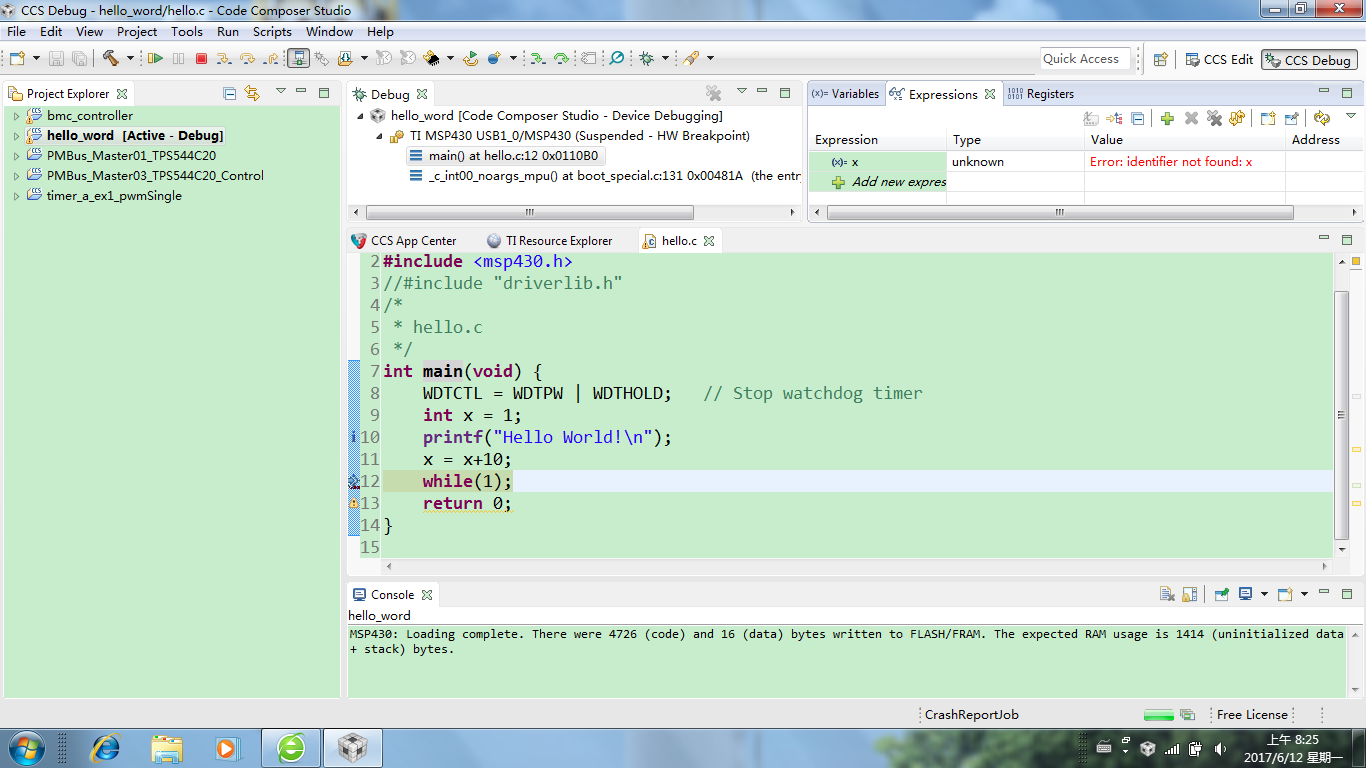Toggle Scroll Lock in Console toolbar
Image resolution: width=1366 pixels, height=768 pixels.
click(1189, 594)
